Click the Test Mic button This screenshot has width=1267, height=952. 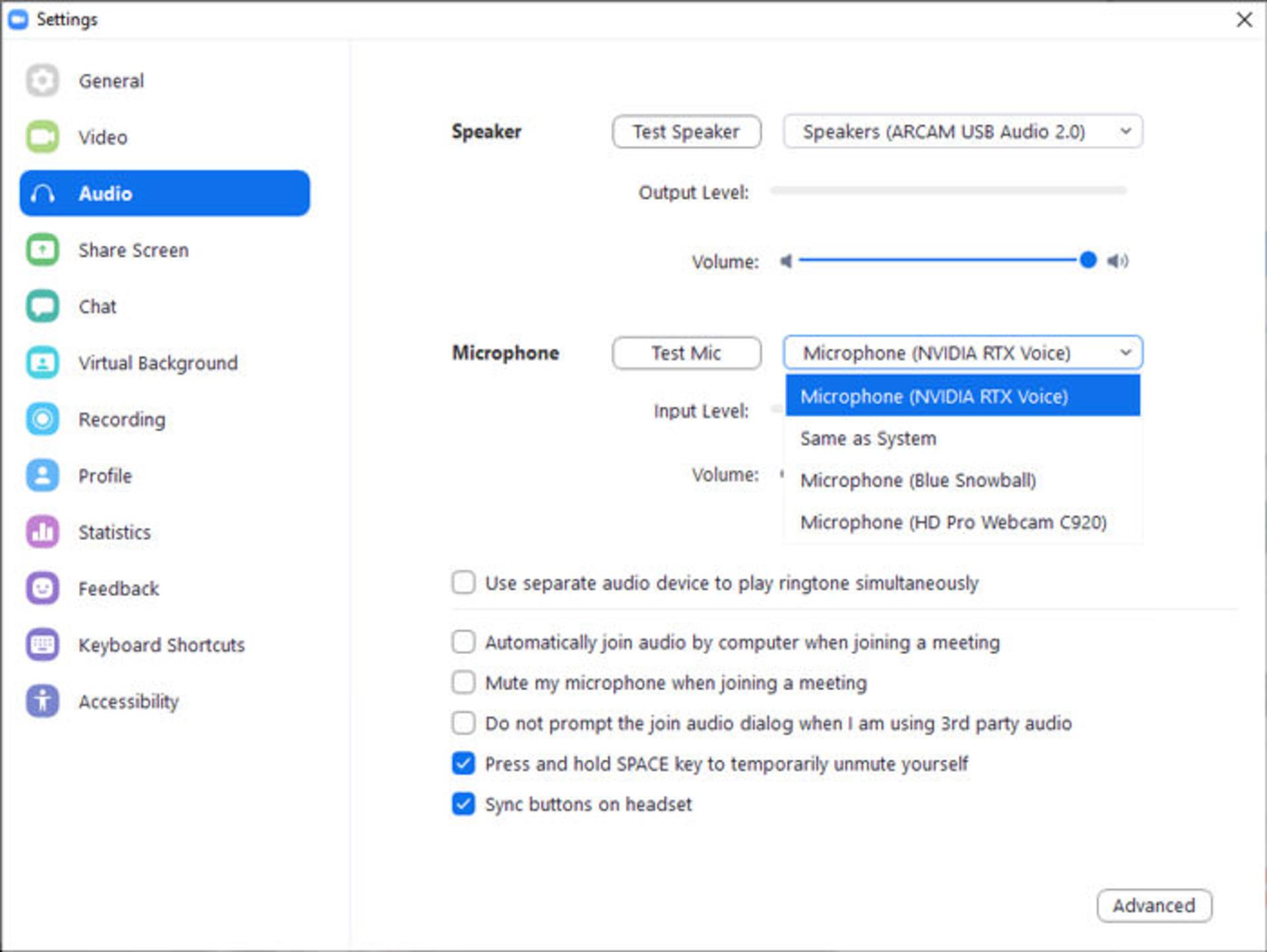click(x=686, y=353)
